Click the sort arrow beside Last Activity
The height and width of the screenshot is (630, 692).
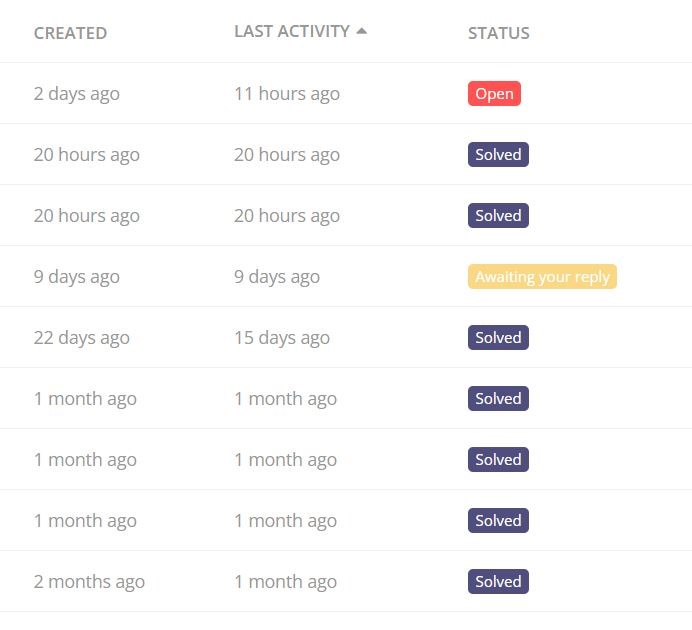[361, 31]
